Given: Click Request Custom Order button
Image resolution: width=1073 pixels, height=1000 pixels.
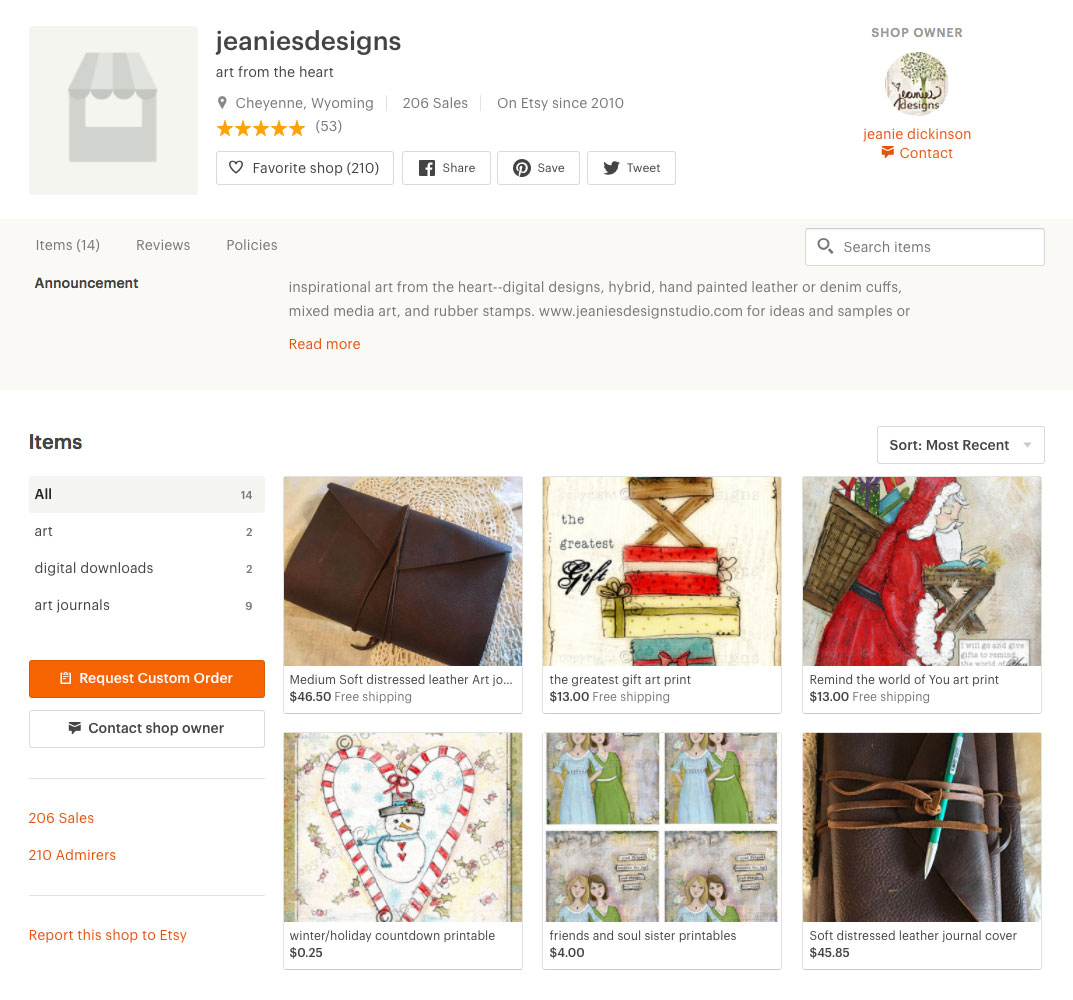Looking at the screenshot, I should pyautogui.click(x=146, y=678).
